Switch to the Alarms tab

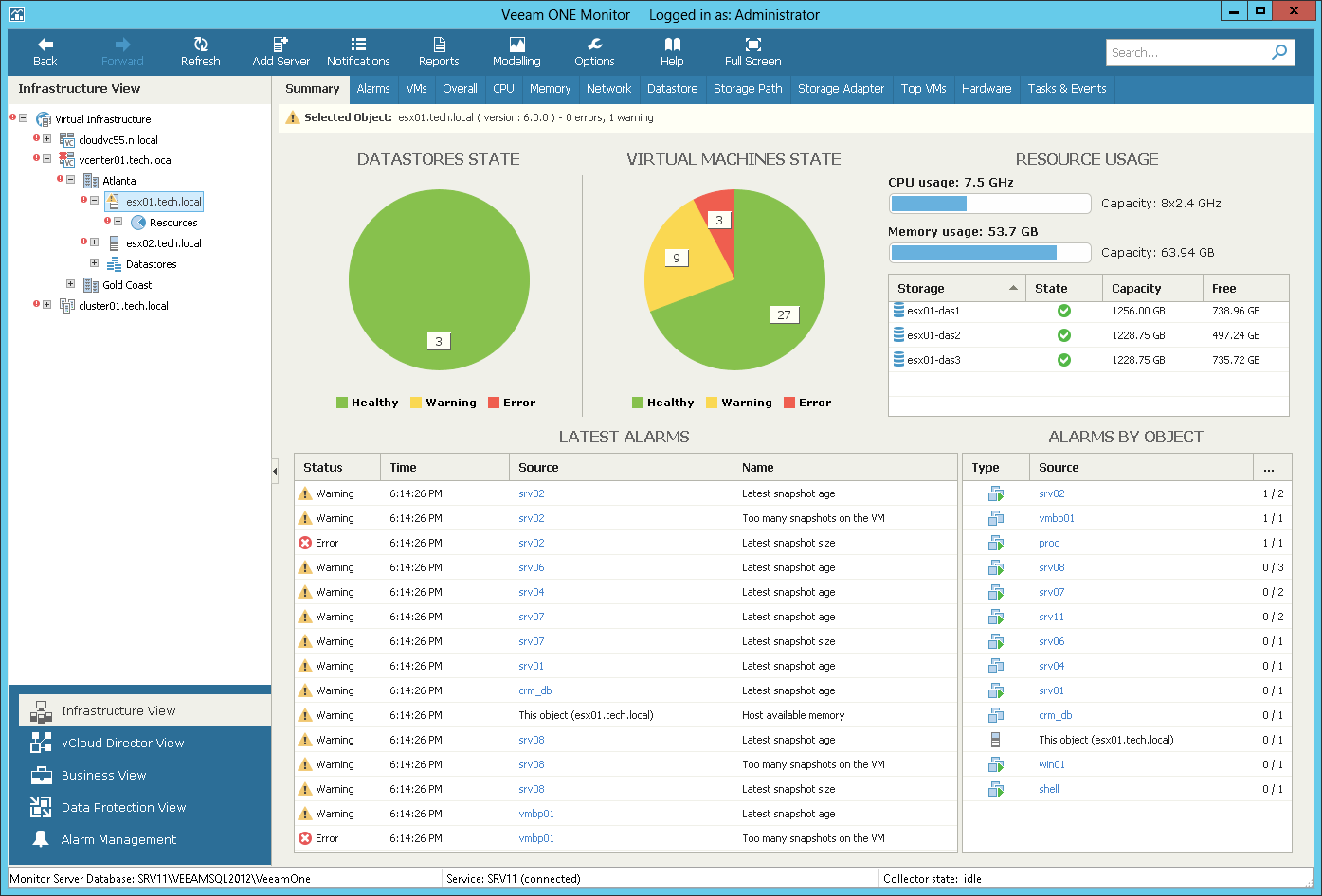pos(373,89)
